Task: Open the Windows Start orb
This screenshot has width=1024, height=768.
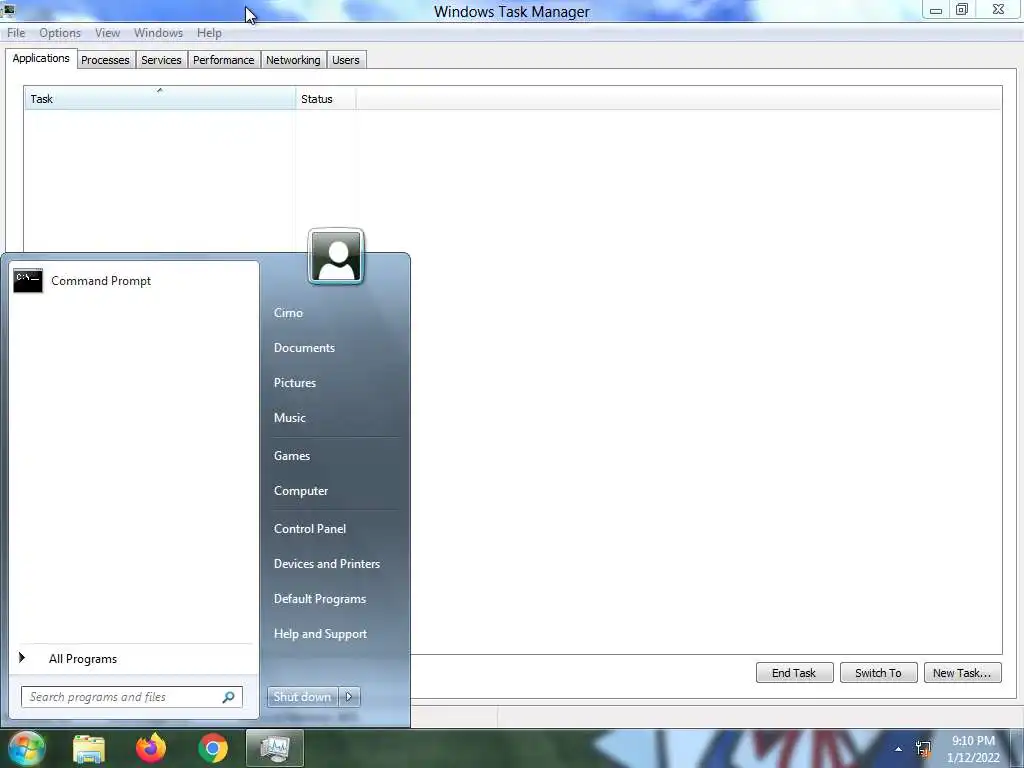Action: point(27,748)
